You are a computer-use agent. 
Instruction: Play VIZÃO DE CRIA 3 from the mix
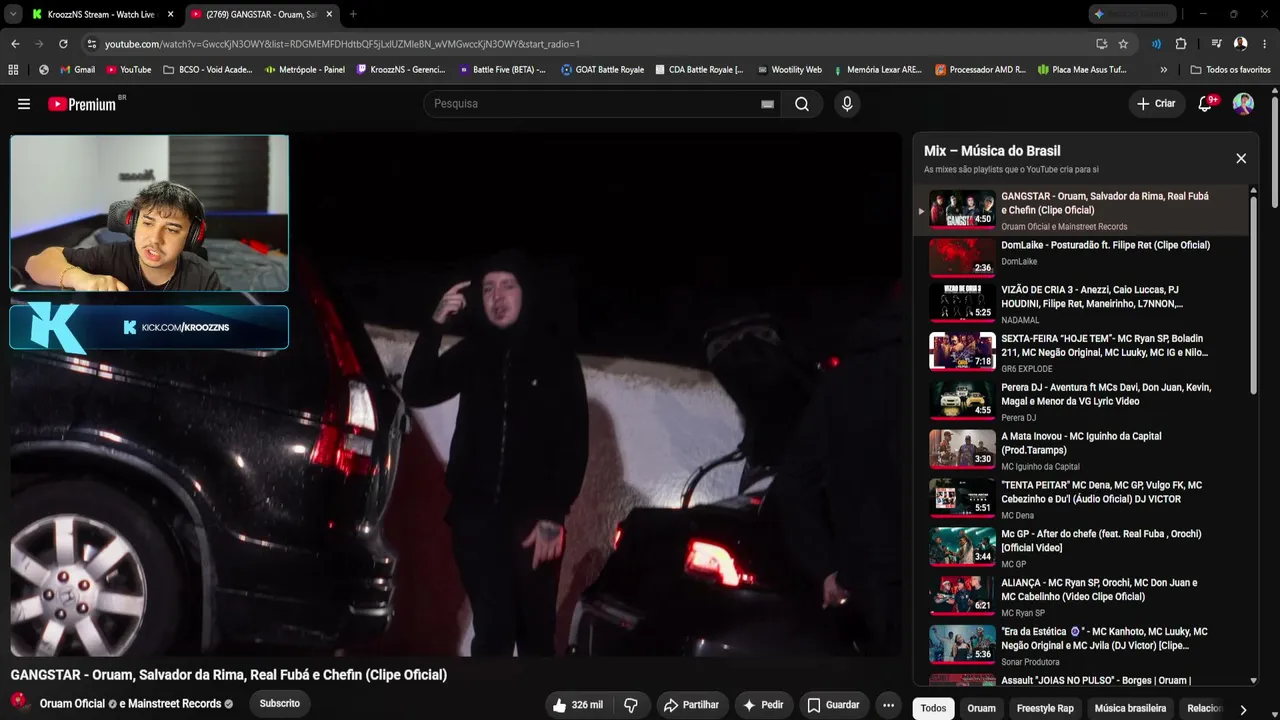pyautogui.click(x=1082, y=303)
